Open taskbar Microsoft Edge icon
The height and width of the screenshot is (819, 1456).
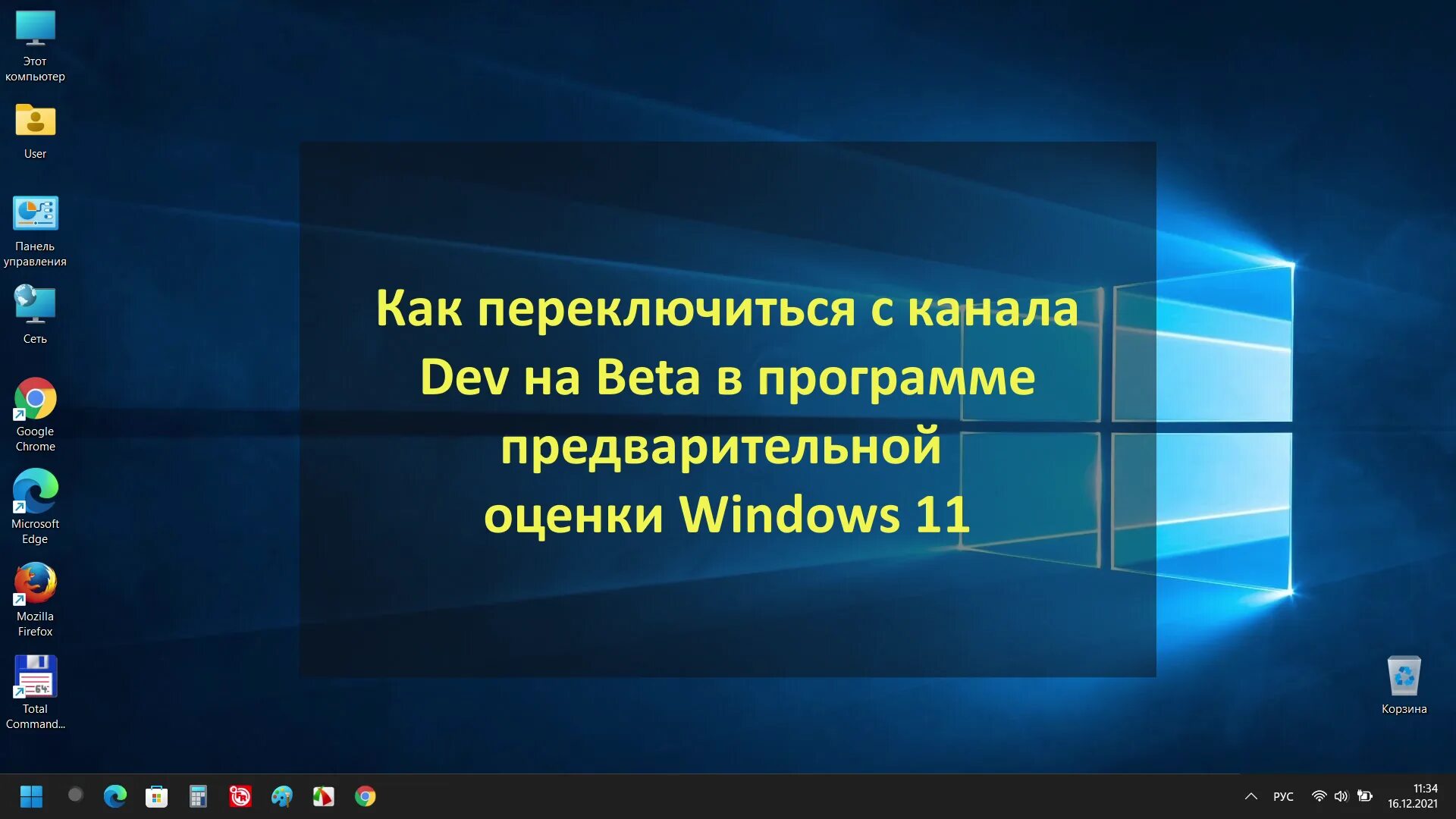(113, 796)
